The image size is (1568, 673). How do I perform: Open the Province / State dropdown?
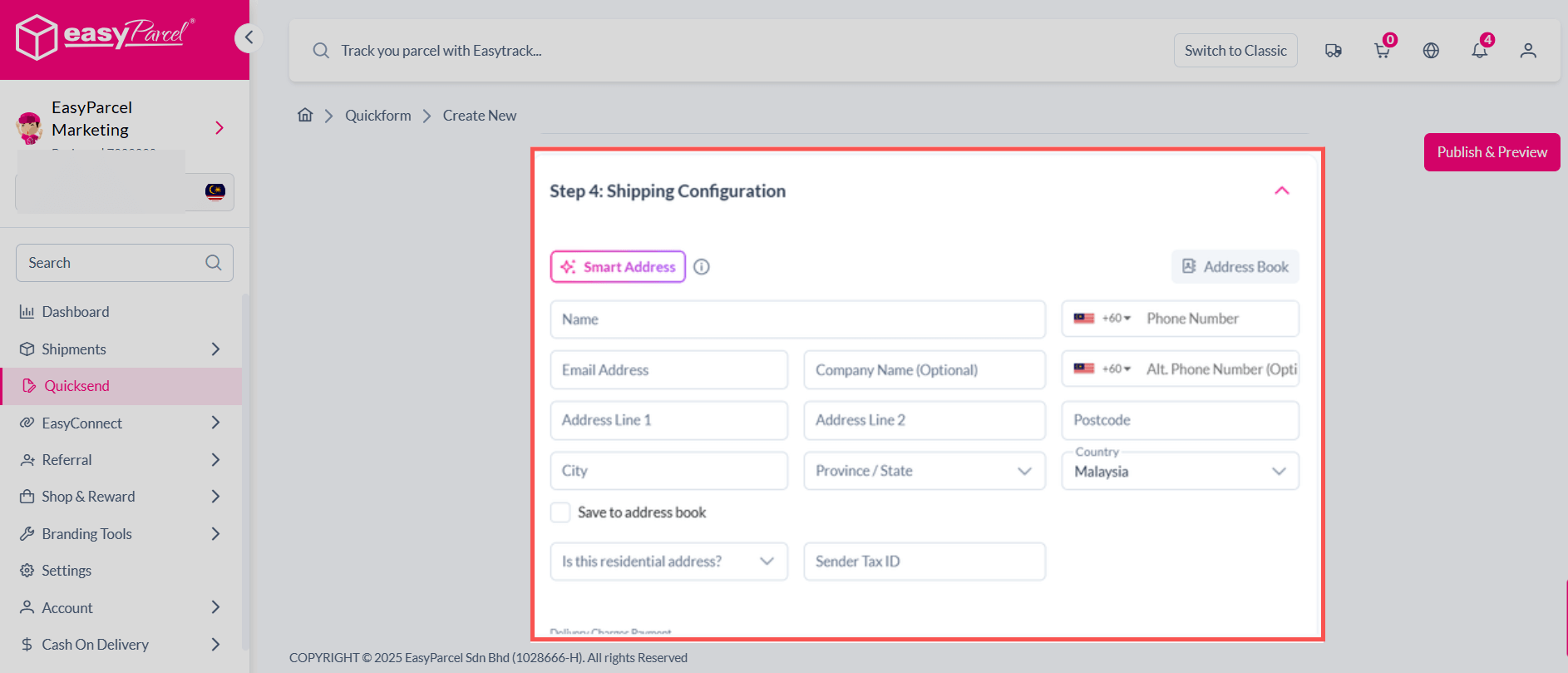[x=925, y=471]
